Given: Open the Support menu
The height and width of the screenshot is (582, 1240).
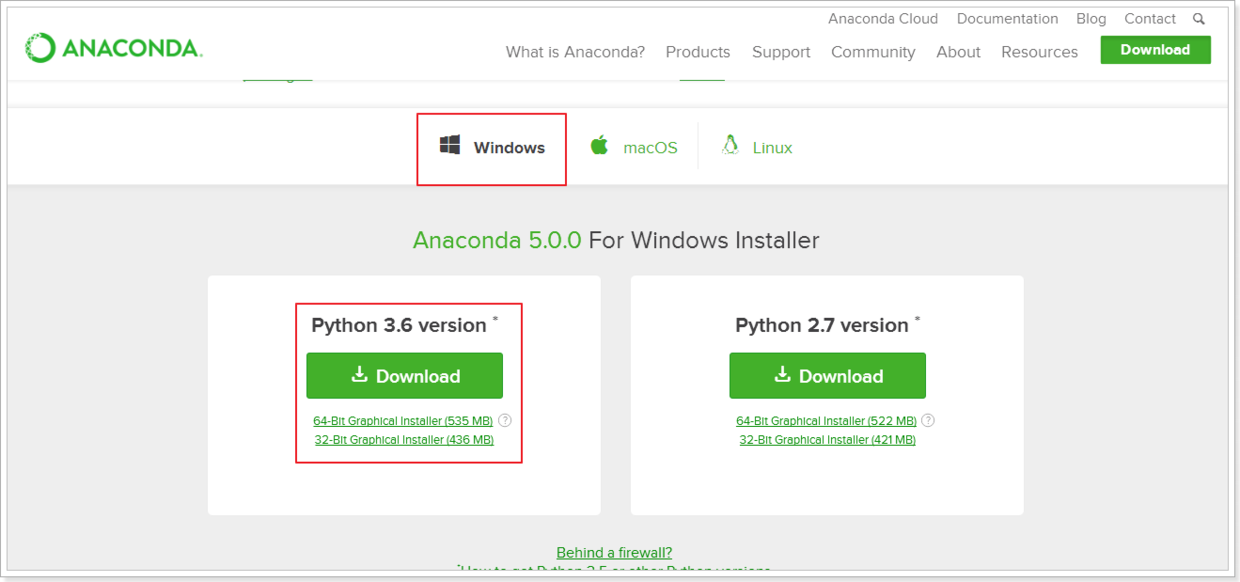Looking at the screenshot, I should (x=781, y=52).
